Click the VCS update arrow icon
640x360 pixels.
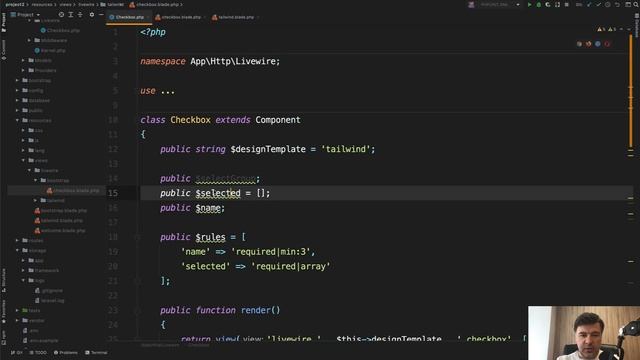[589, 4]
